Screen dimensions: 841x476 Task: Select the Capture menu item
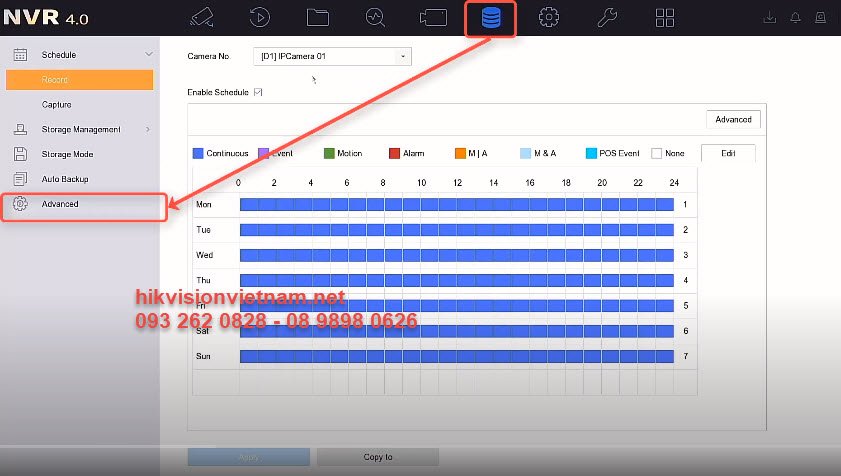pyautogui.click(x=56, y=105)
